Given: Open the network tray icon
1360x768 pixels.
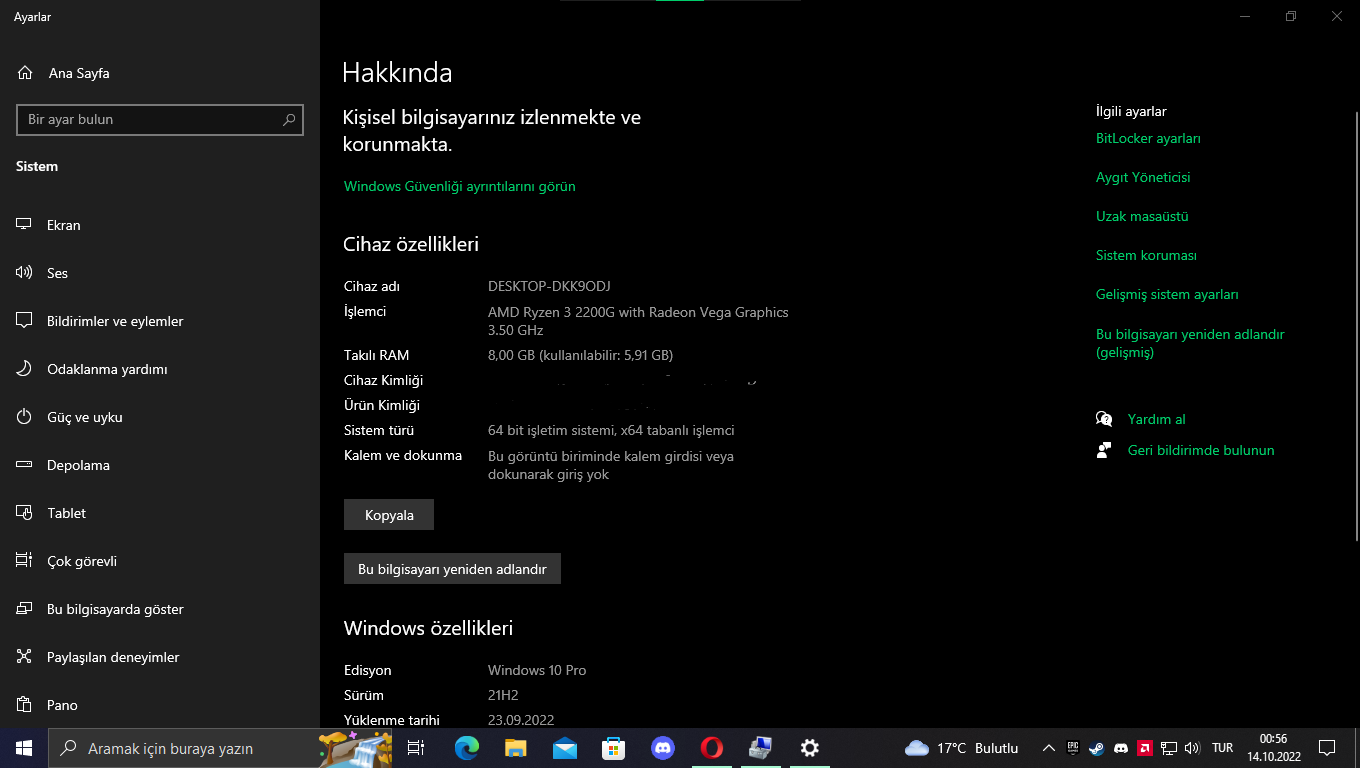Looking at the screenshot, I should (x=1168, y=748).
